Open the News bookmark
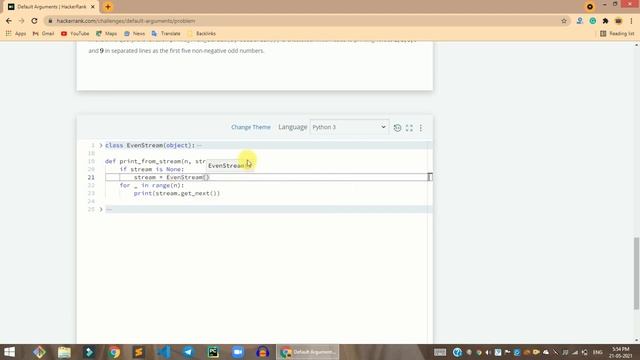This screenshot has height=360, width=640. (x=134, y=33)
